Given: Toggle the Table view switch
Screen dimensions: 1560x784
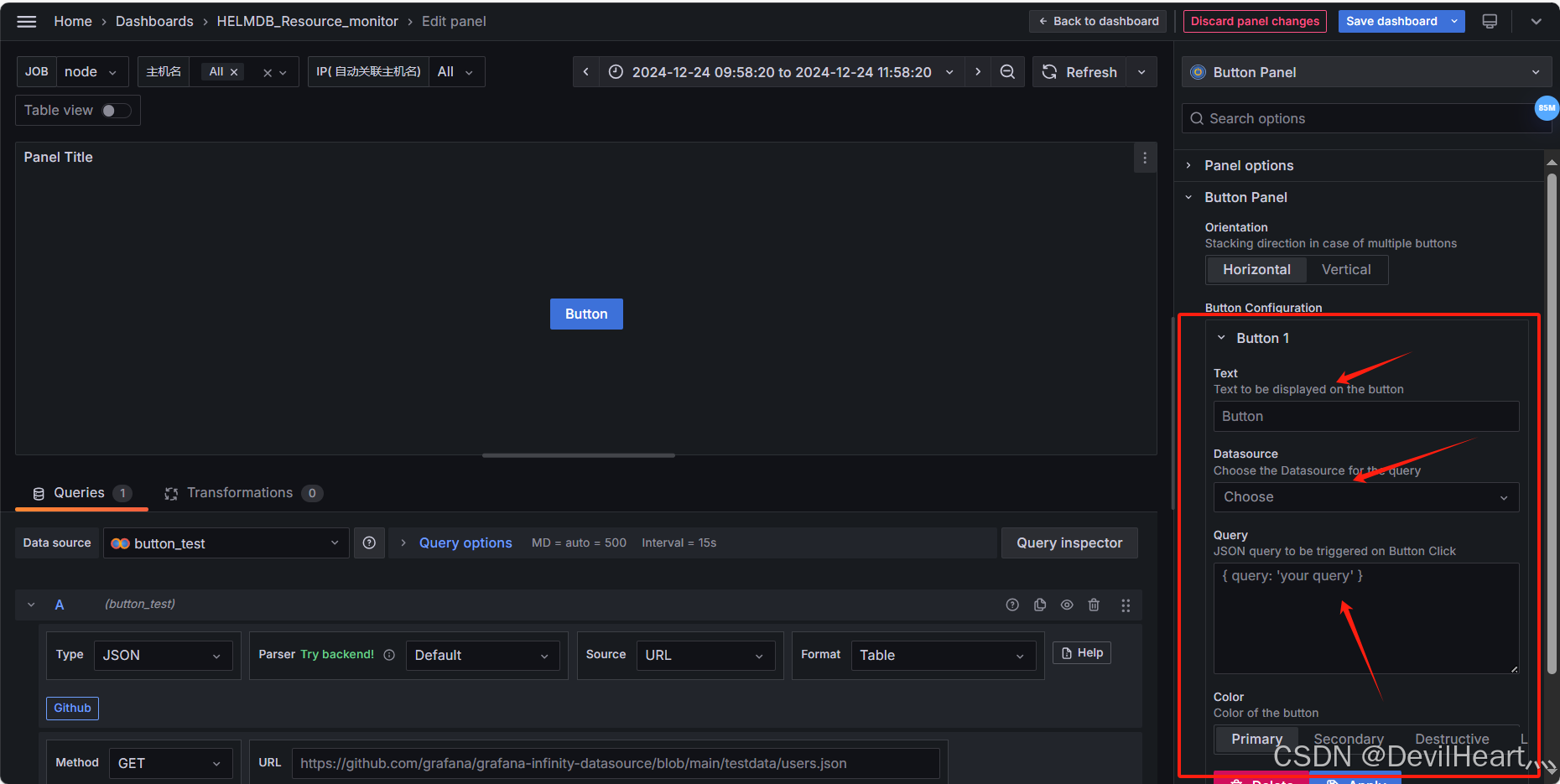Looking at the screenshot, I should click(x=117, y=111).
